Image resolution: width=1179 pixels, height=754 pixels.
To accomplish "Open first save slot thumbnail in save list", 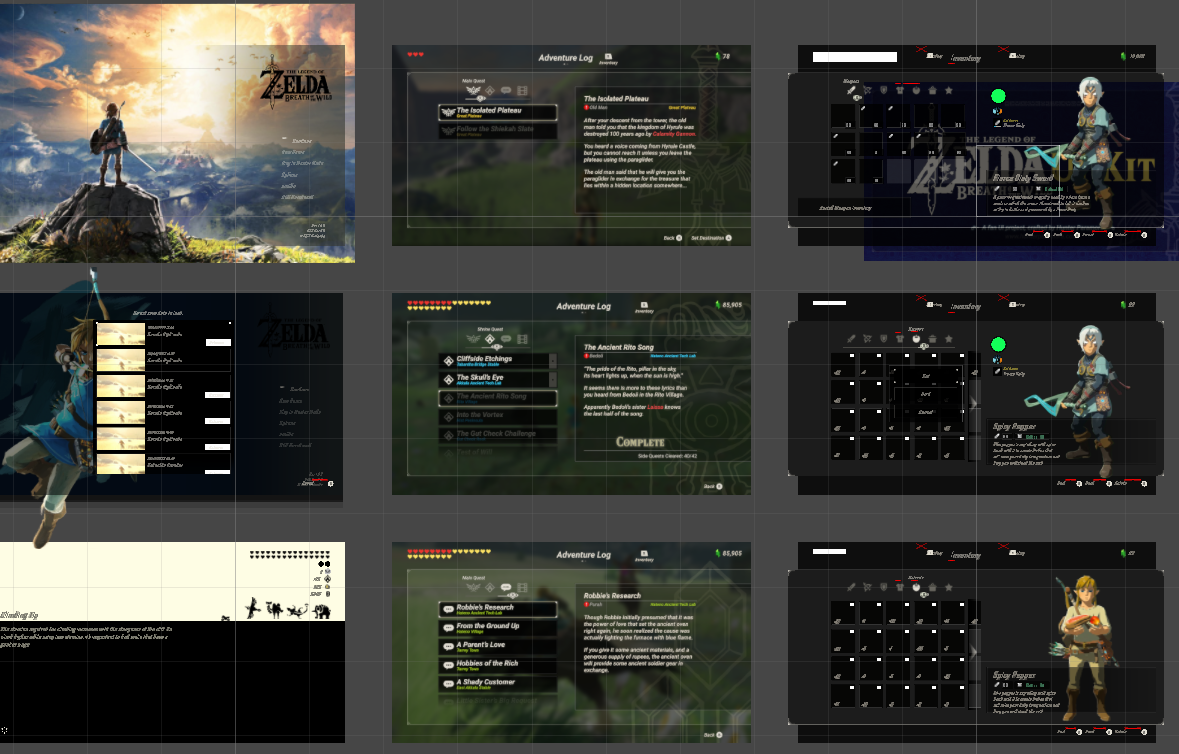I will point(121,334).
